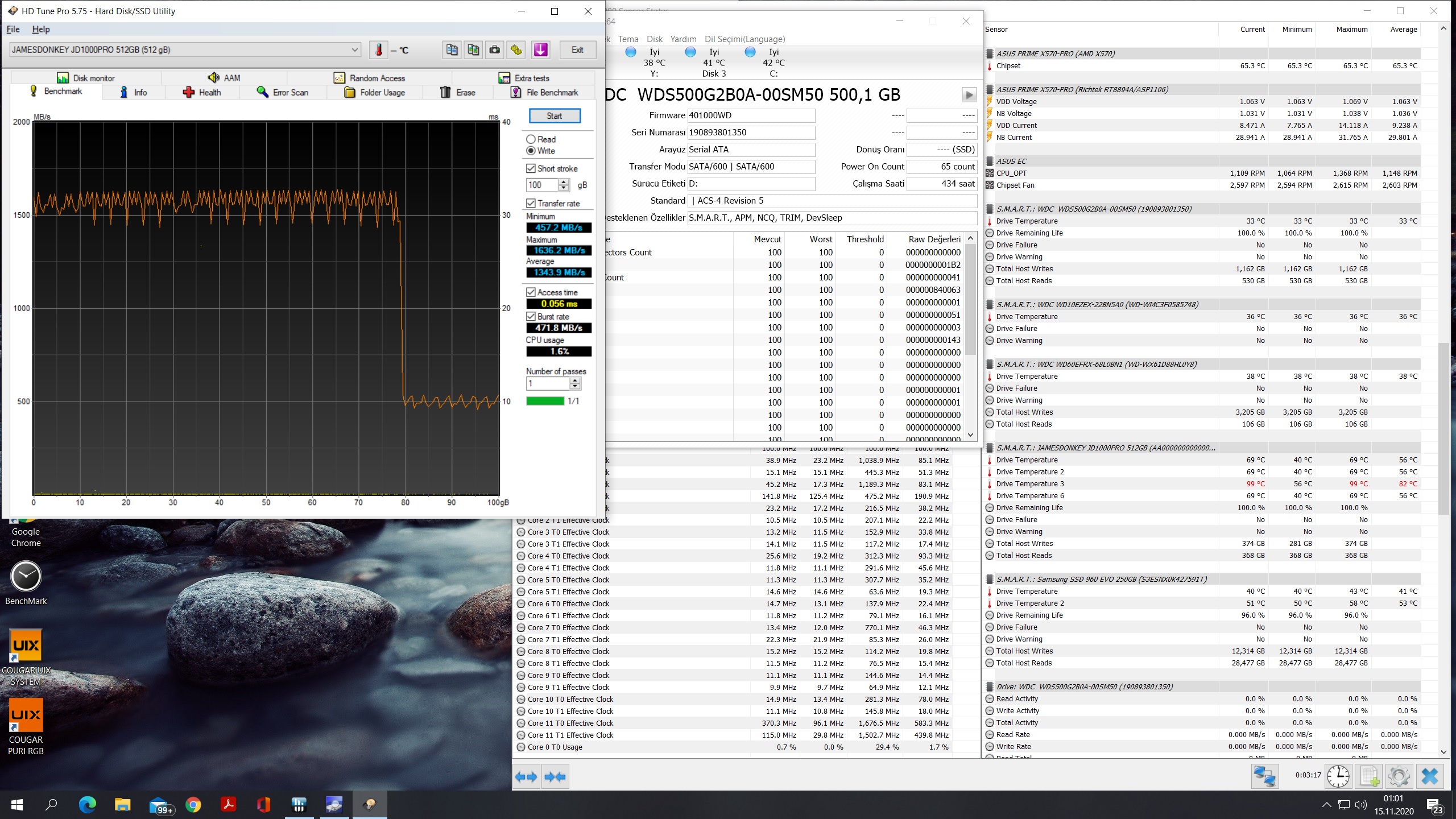Open BenchMark clock desktop shortcut

tap(26, 583)
